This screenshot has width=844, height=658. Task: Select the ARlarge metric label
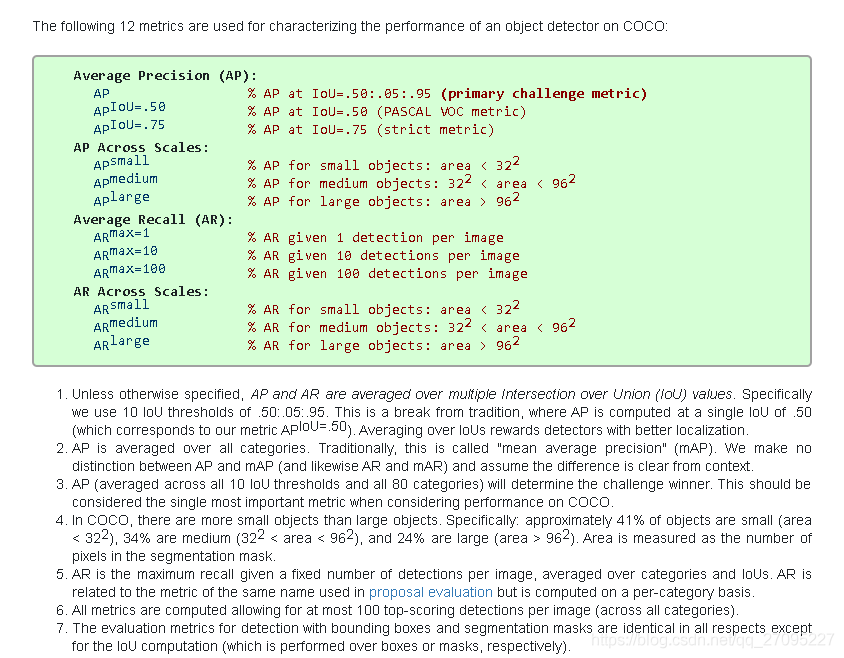(x=121, y=343)
